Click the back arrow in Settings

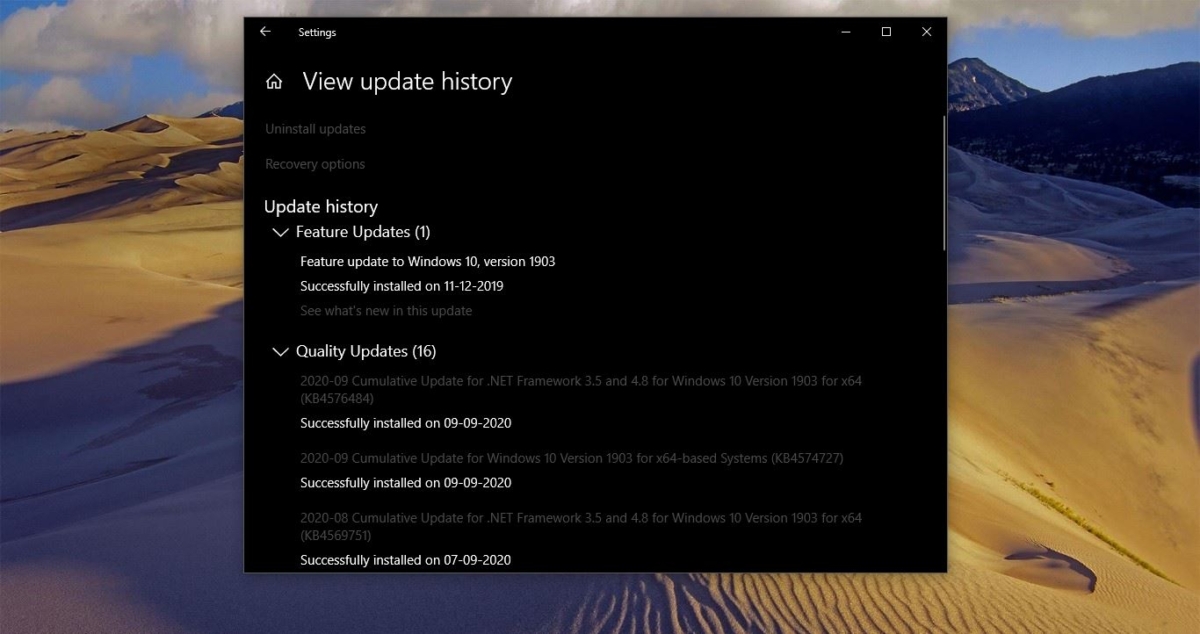tap(264, 31)
